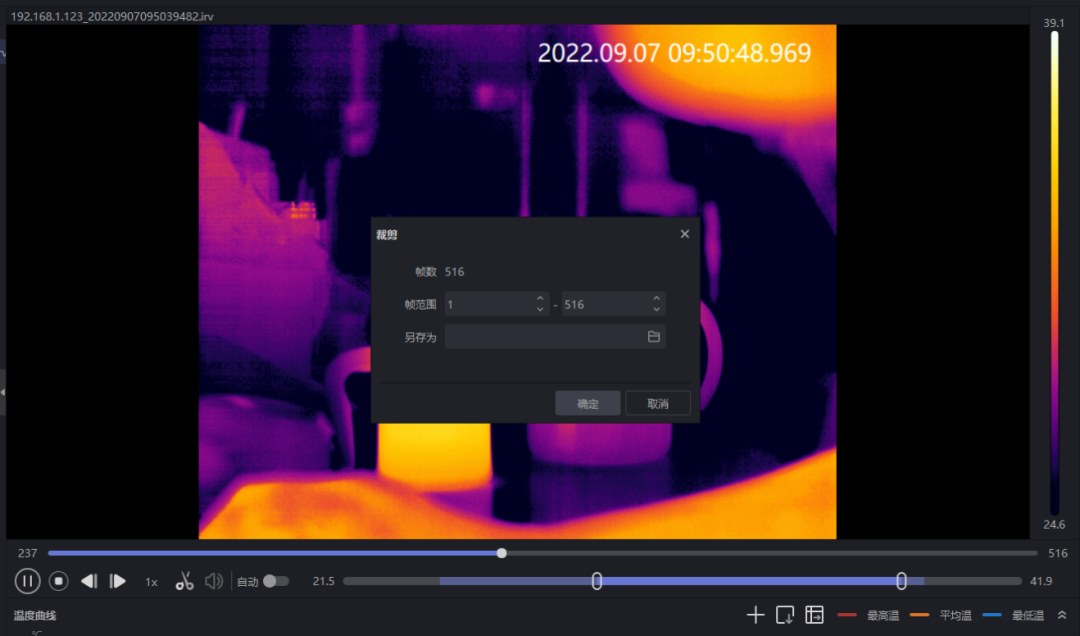1080x636 pixels.
Task: Confirm the crop with 确定
Action: point(587,402)
